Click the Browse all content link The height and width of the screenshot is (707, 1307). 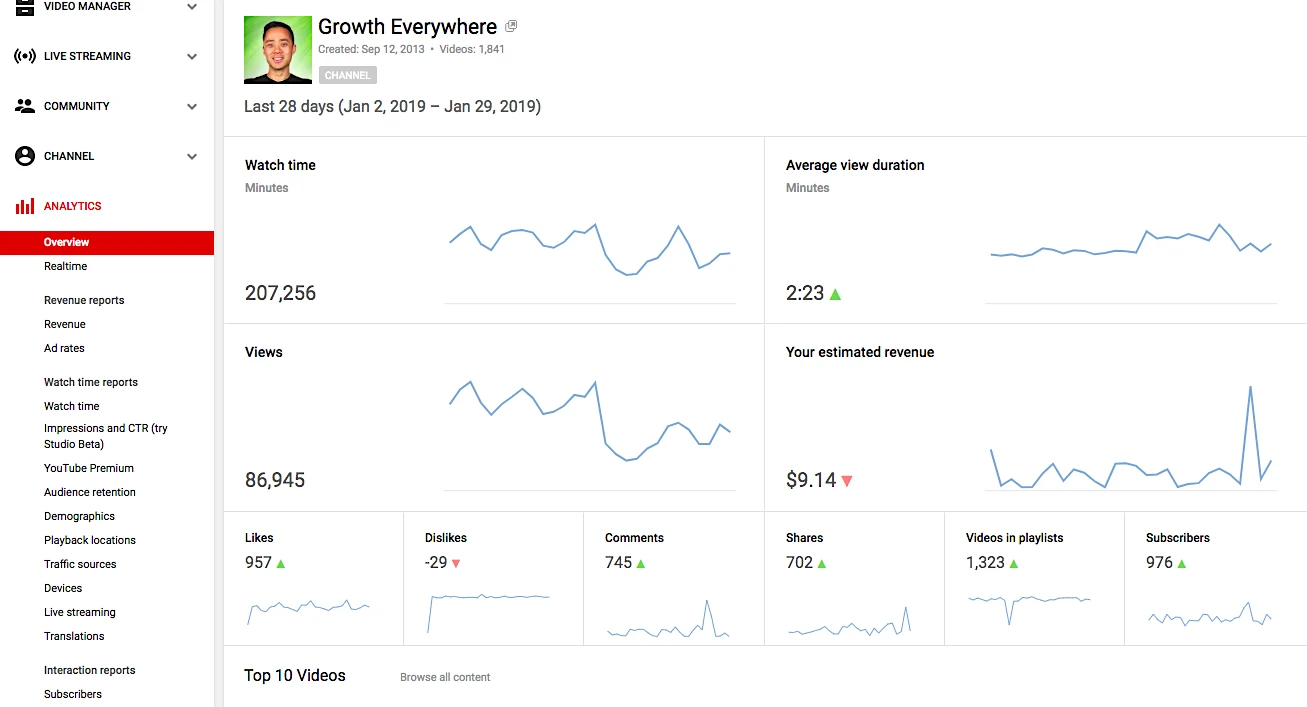[x=445, y=677]
